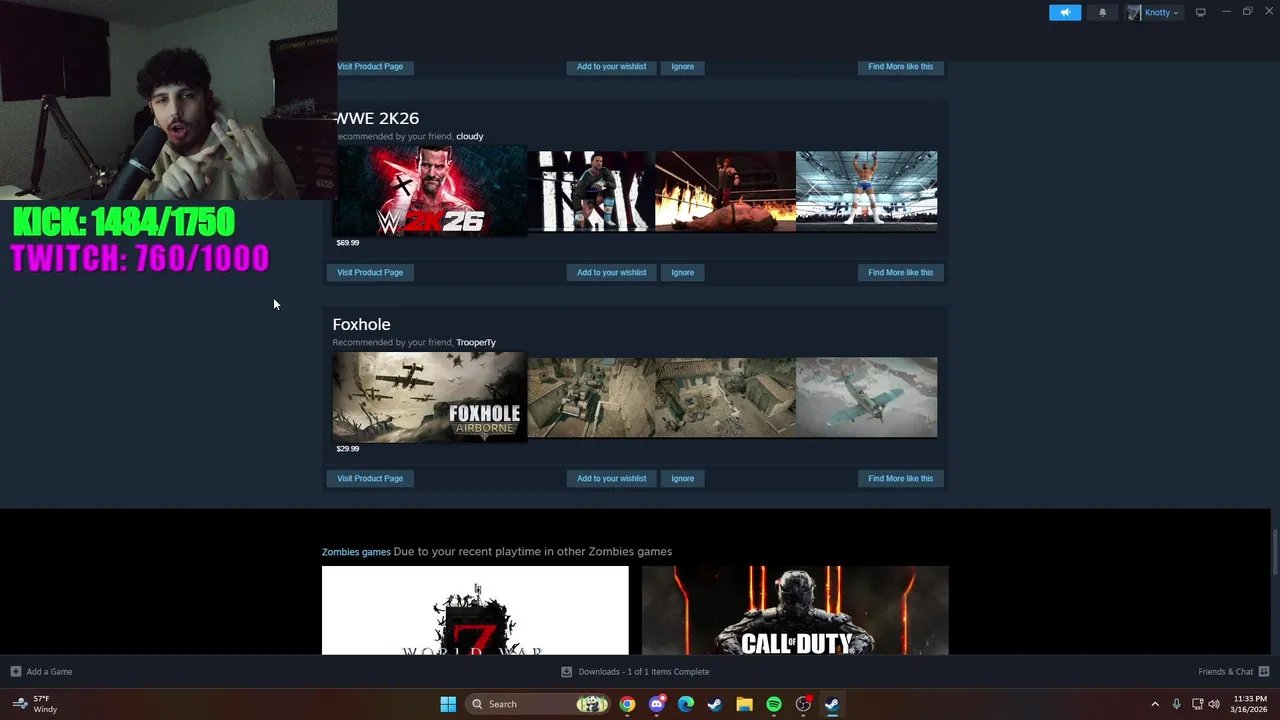Open Downloads status in Steam footer
Viewport: 1280px width, 720px height.
pyautogui.click(x=644, y=672)
